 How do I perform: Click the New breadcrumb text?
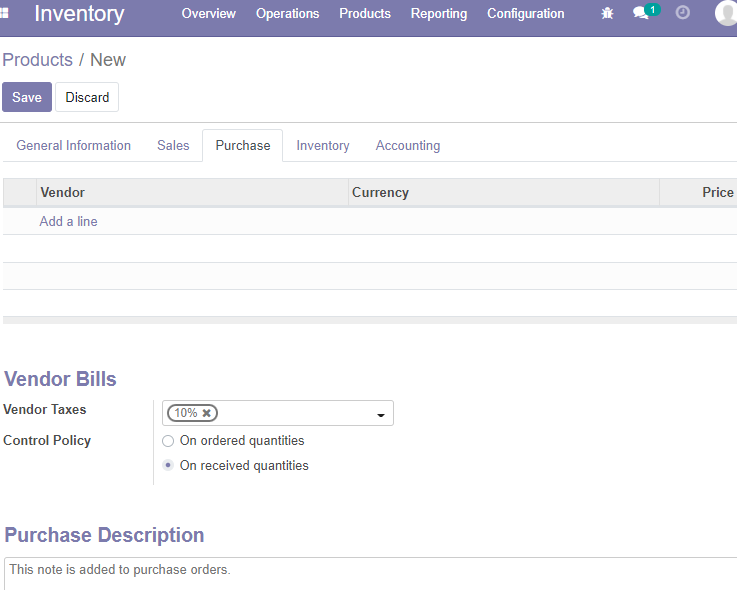(x=108, y=60)
